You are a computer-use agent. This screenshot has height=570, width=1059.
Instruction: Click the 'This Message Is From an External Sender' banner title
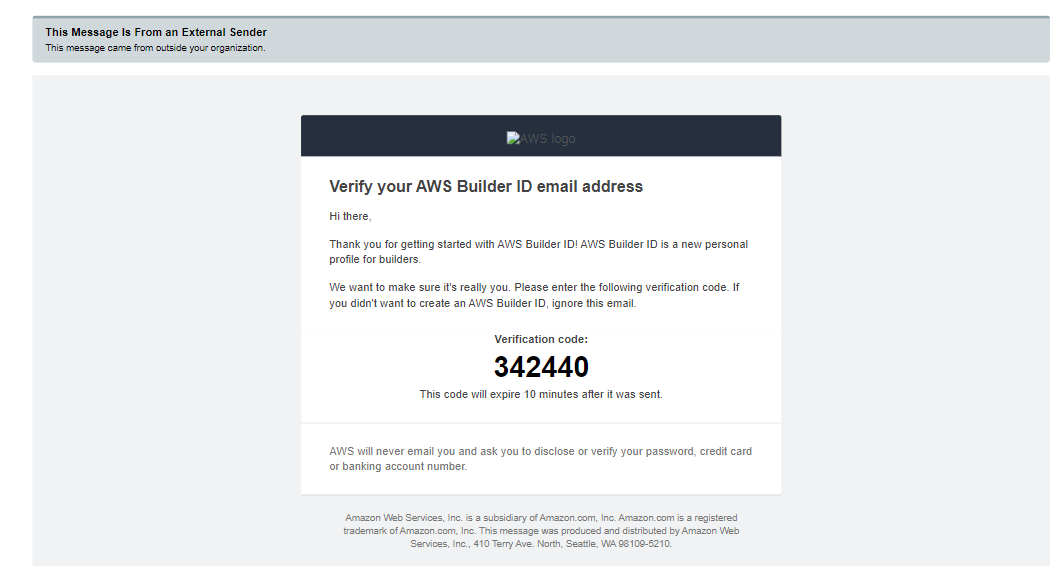click(x=156, y=32)
